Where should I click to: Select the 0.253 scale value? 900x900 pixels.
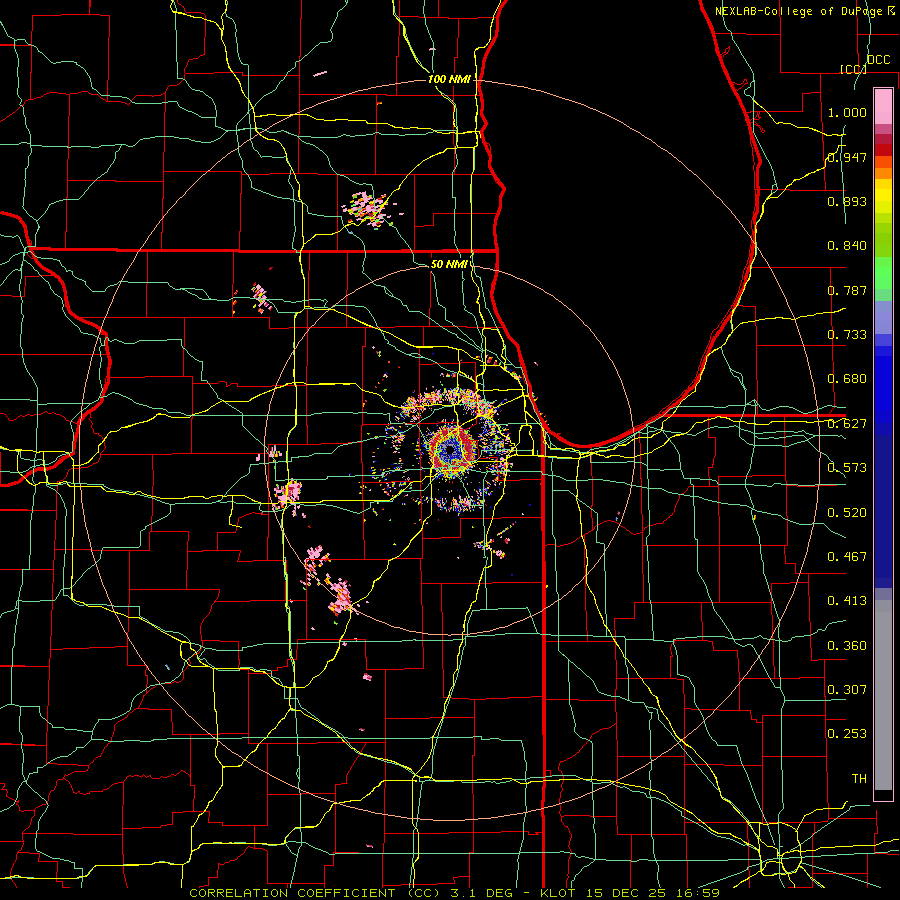click(x=847, y=734)
